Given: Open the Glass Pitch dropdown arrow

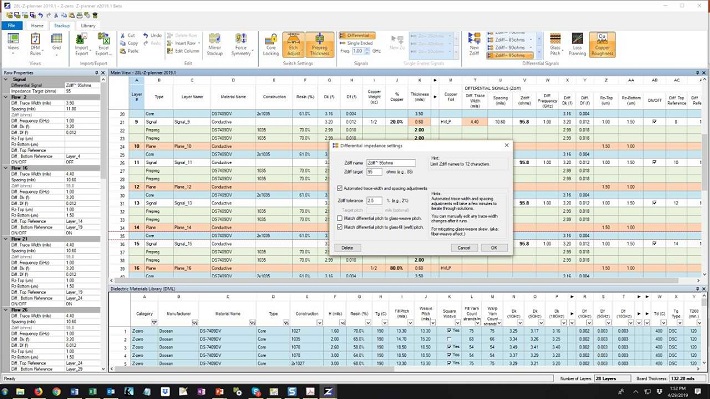Looking at the screenshot, I should pyautogui.click(x=561, y=50).
